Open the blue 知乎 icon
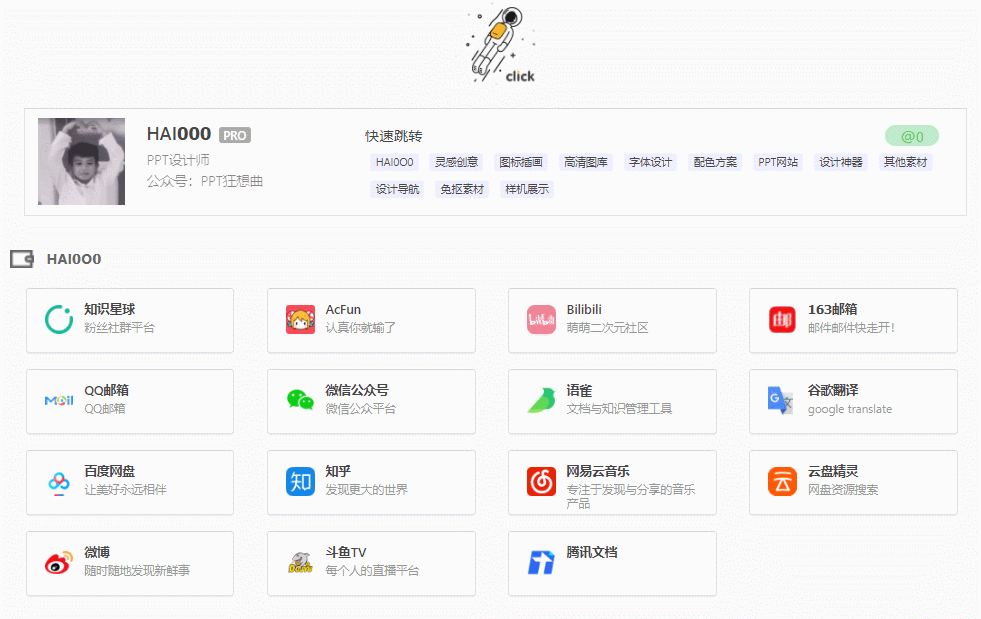This screenshot has width=981, height=619. (x=300, y=482)
